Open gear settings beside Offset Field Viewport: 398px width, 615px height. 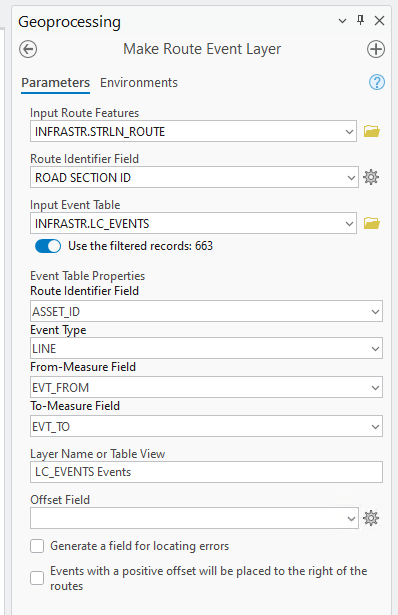tap(371, 518)
